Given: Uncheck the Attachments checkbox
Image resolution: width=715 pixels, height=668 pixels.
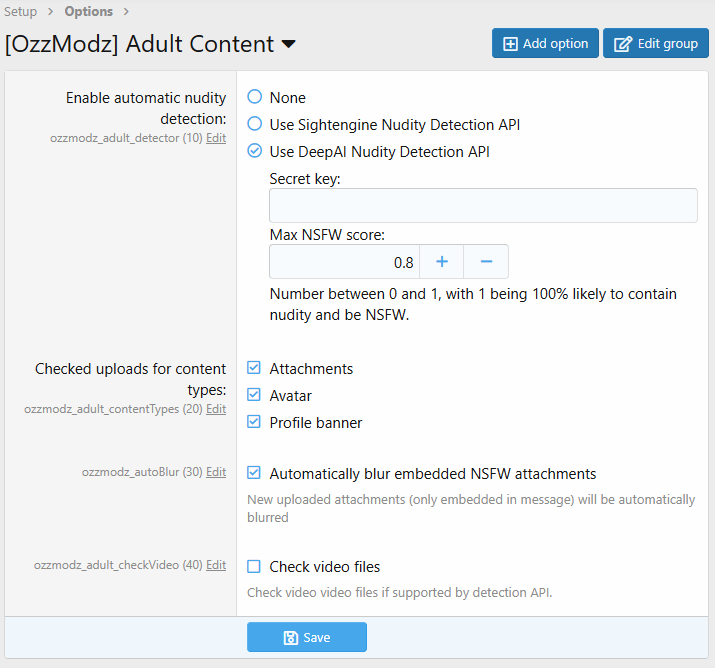Looking at the screenshot, I should (x=255, y=368).
